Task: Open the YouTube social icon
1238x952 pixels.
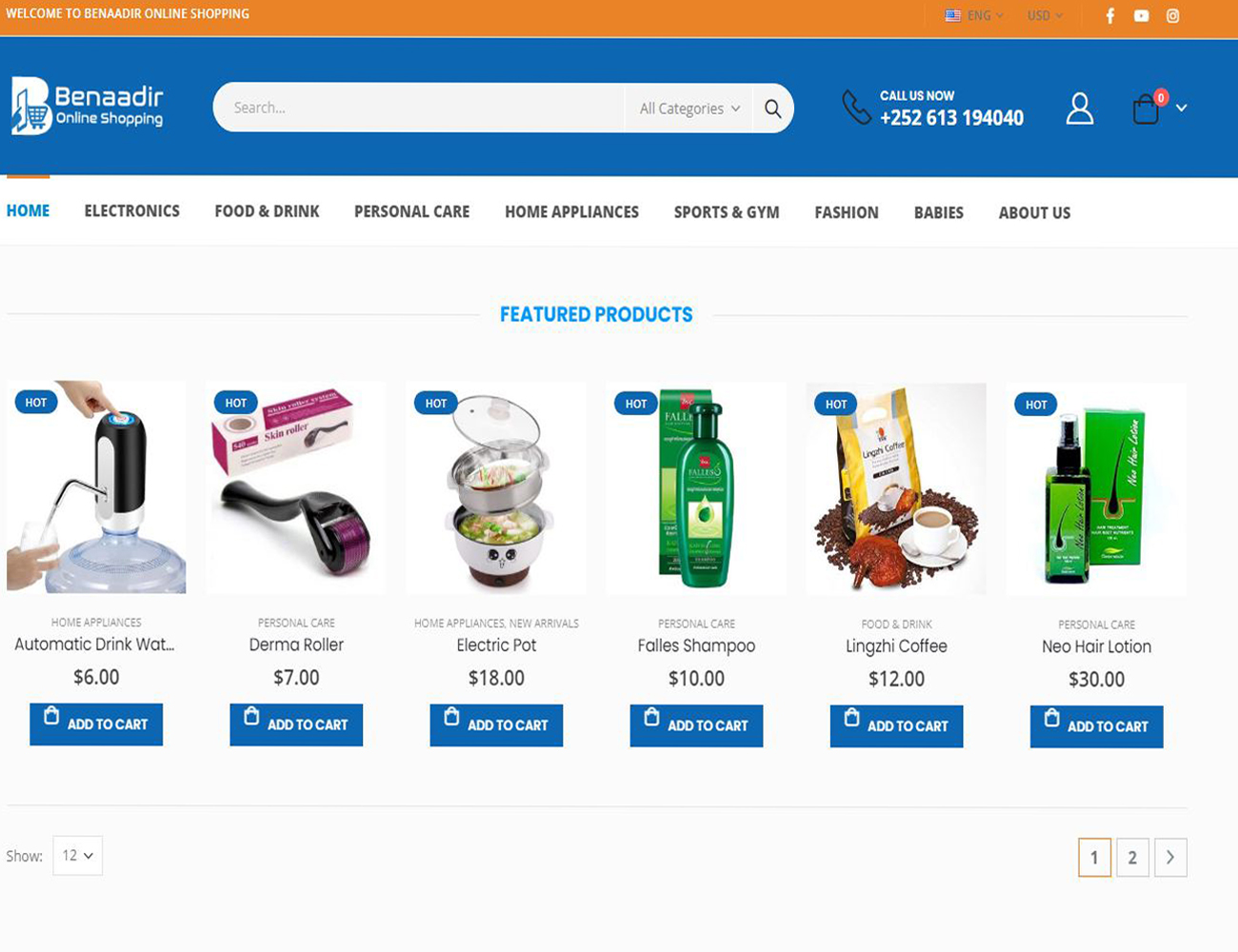Action: pos(1141,16)
